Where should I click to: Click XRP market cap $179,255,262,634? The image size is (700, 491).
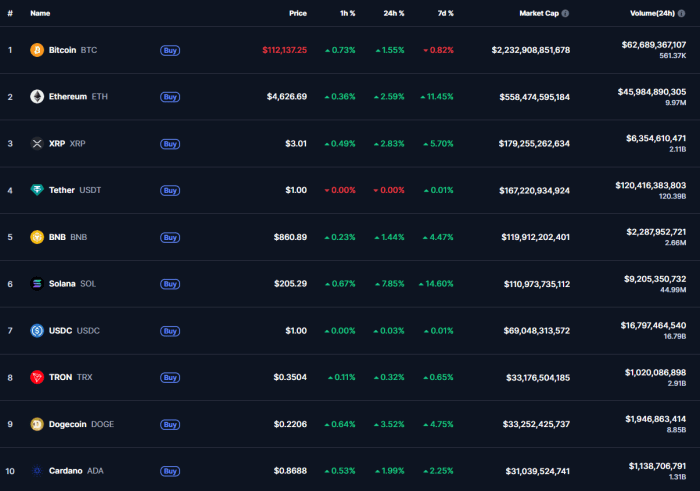click(x=534, y=143)
